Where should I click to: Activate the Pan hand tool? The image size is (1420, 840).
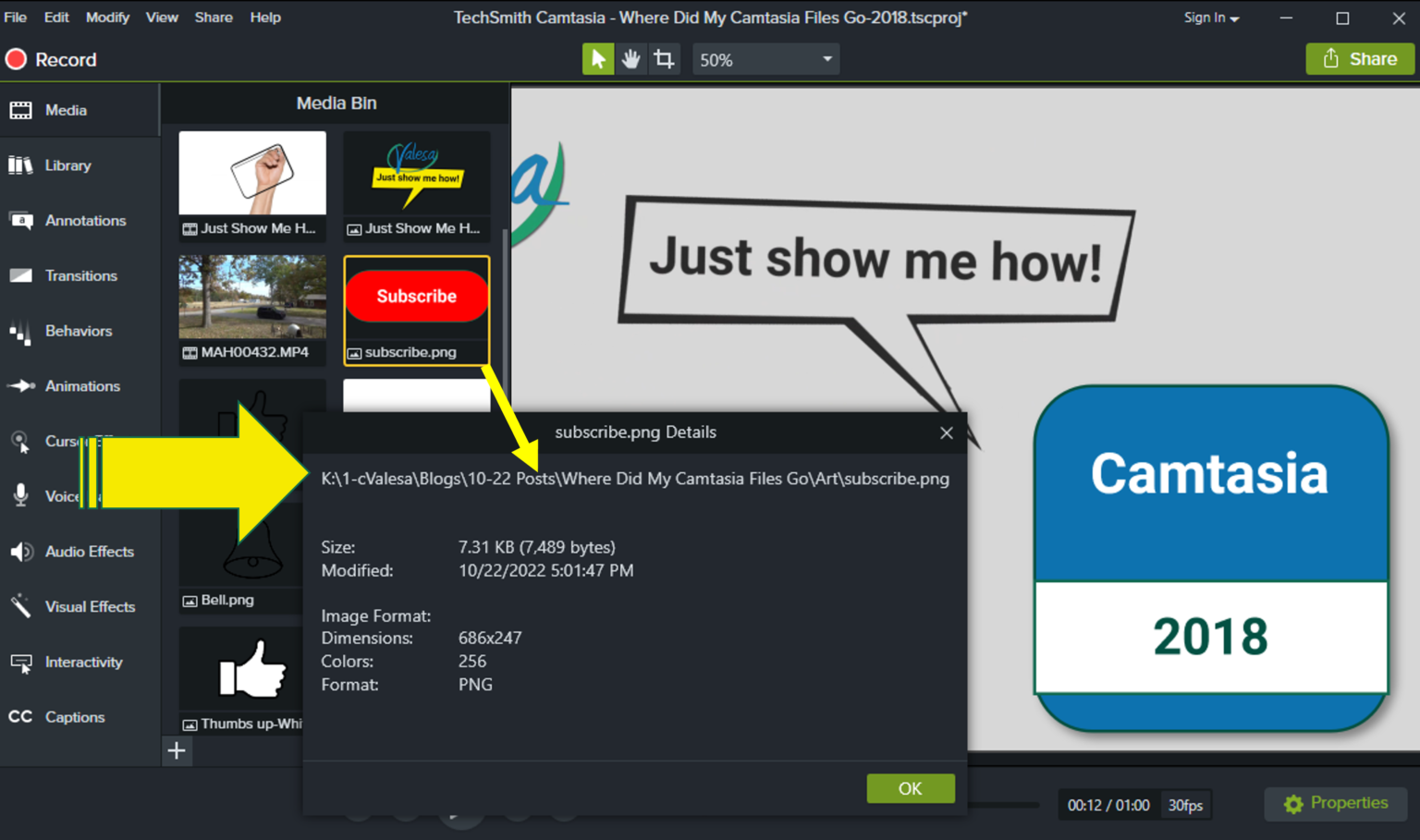[630, 58]
